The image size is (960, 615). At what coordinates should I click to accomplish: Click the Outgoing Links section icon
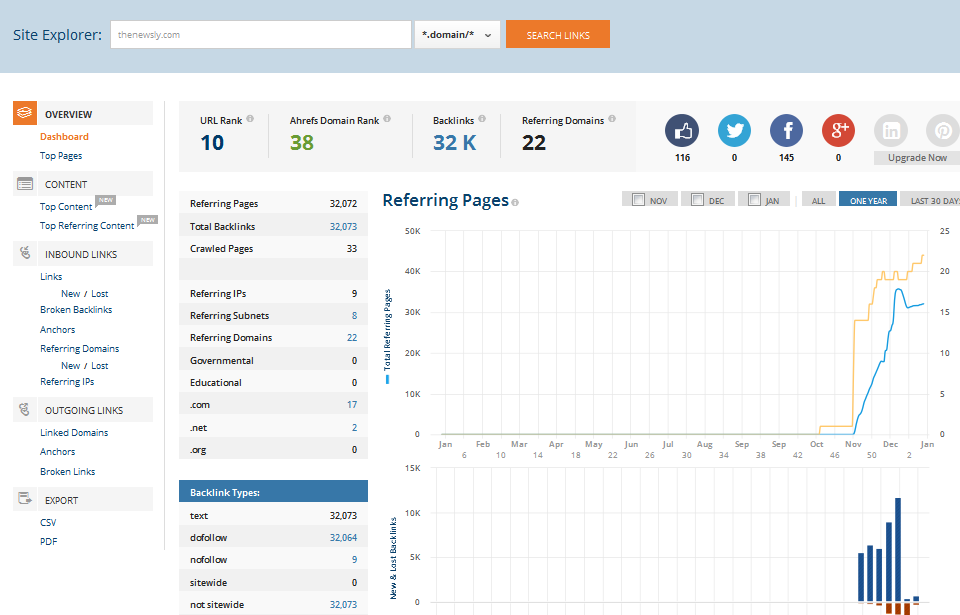[24, 409]
